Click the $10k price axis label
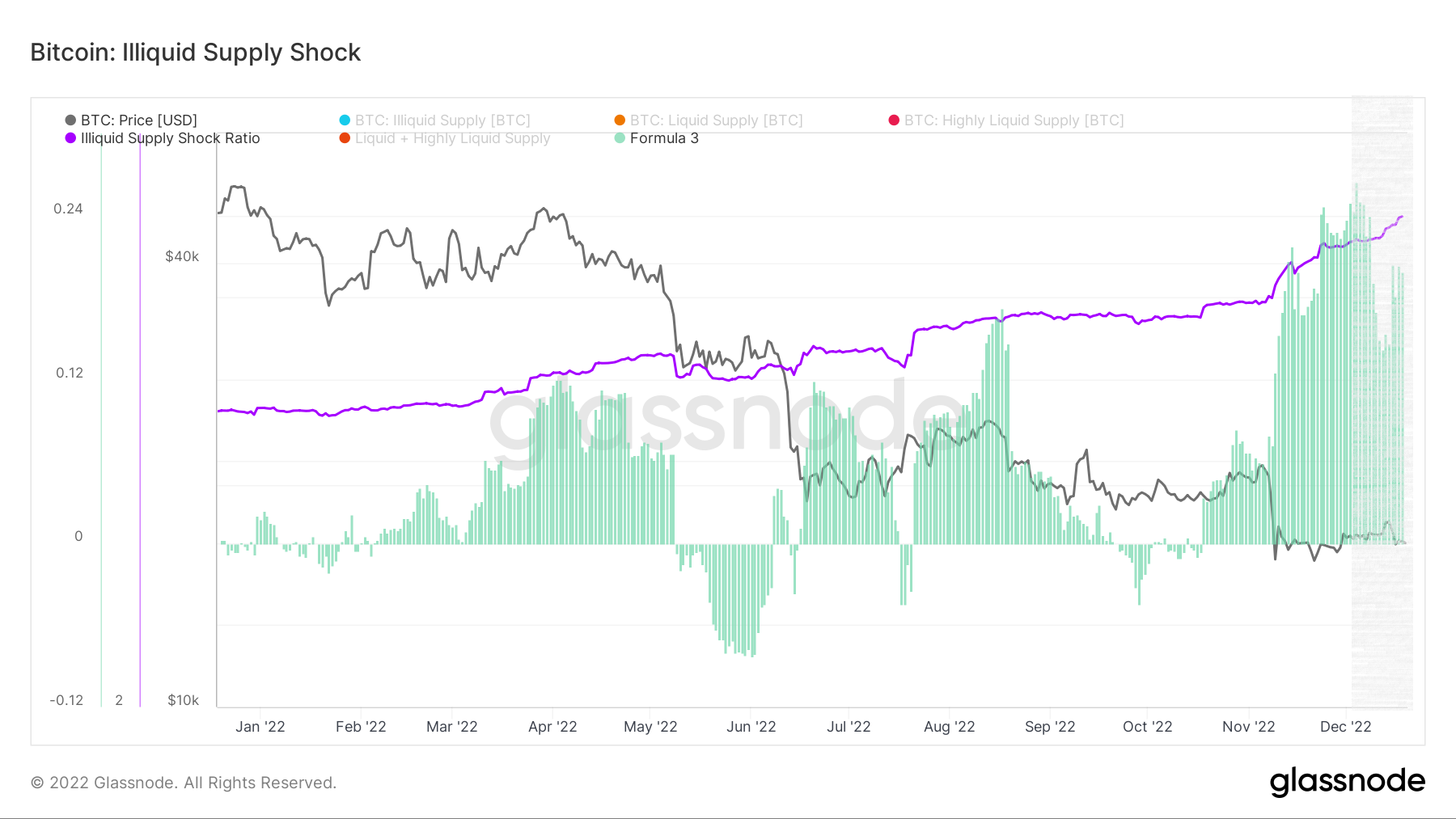 (x=183, y=700)
